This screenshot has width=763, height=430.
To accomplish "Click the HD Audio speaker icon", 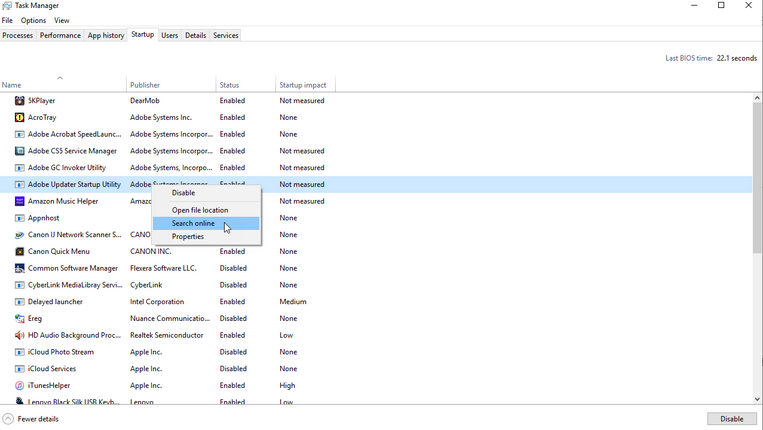I will (x=19, y=335).
